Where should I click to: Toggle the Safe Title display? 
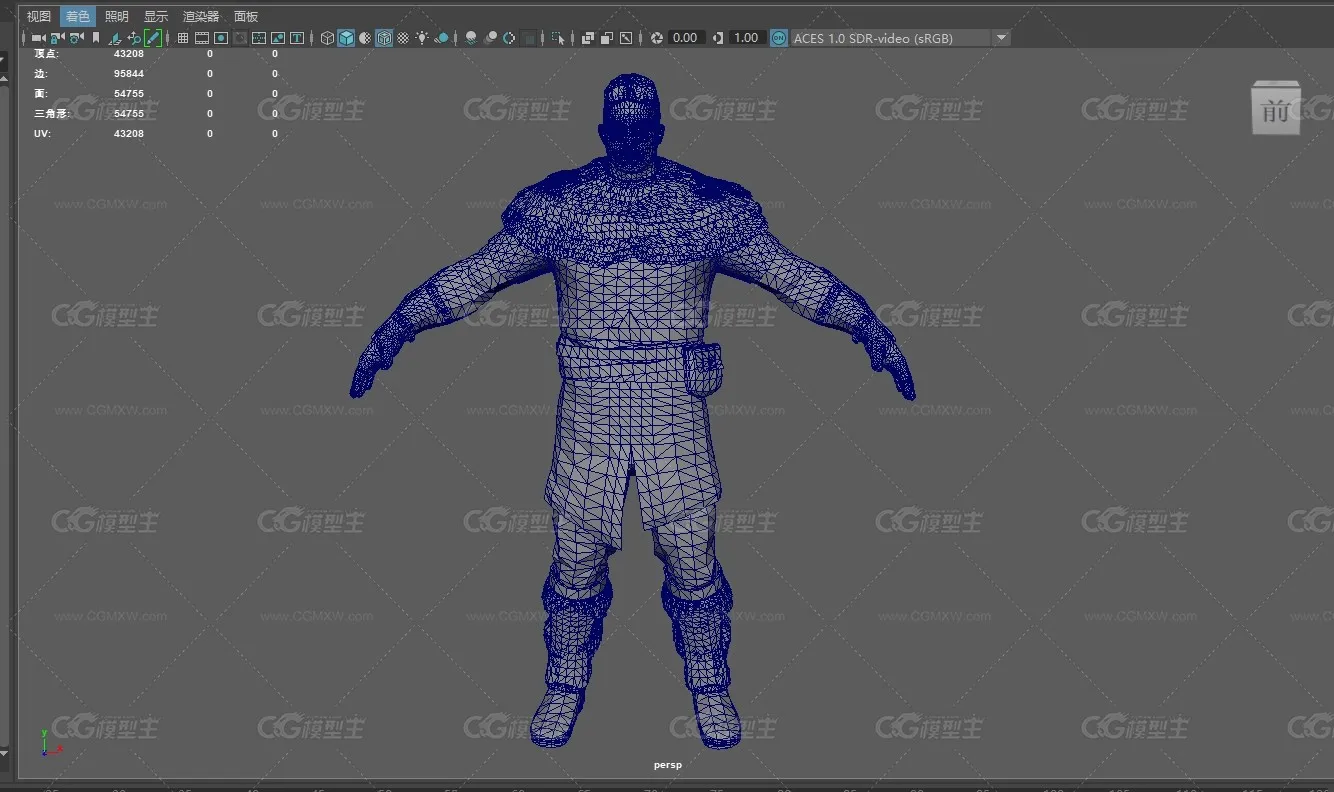(x=297, y=38)
